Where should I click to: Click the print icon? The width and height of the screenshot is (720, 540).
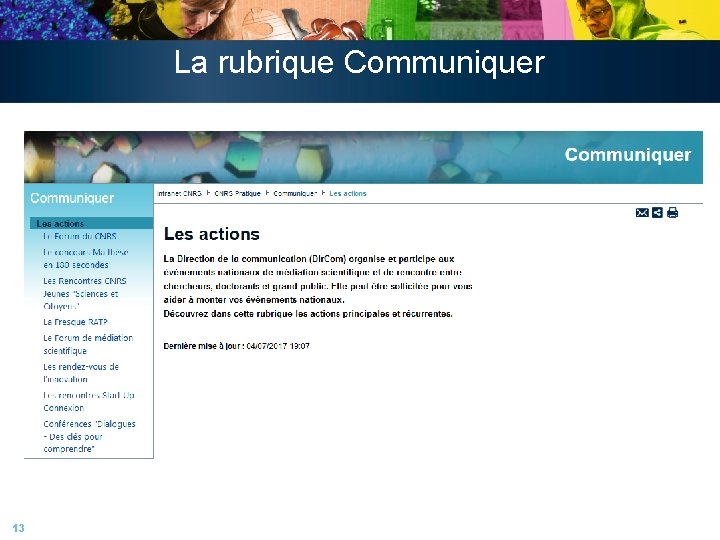[x=672, y=213]
